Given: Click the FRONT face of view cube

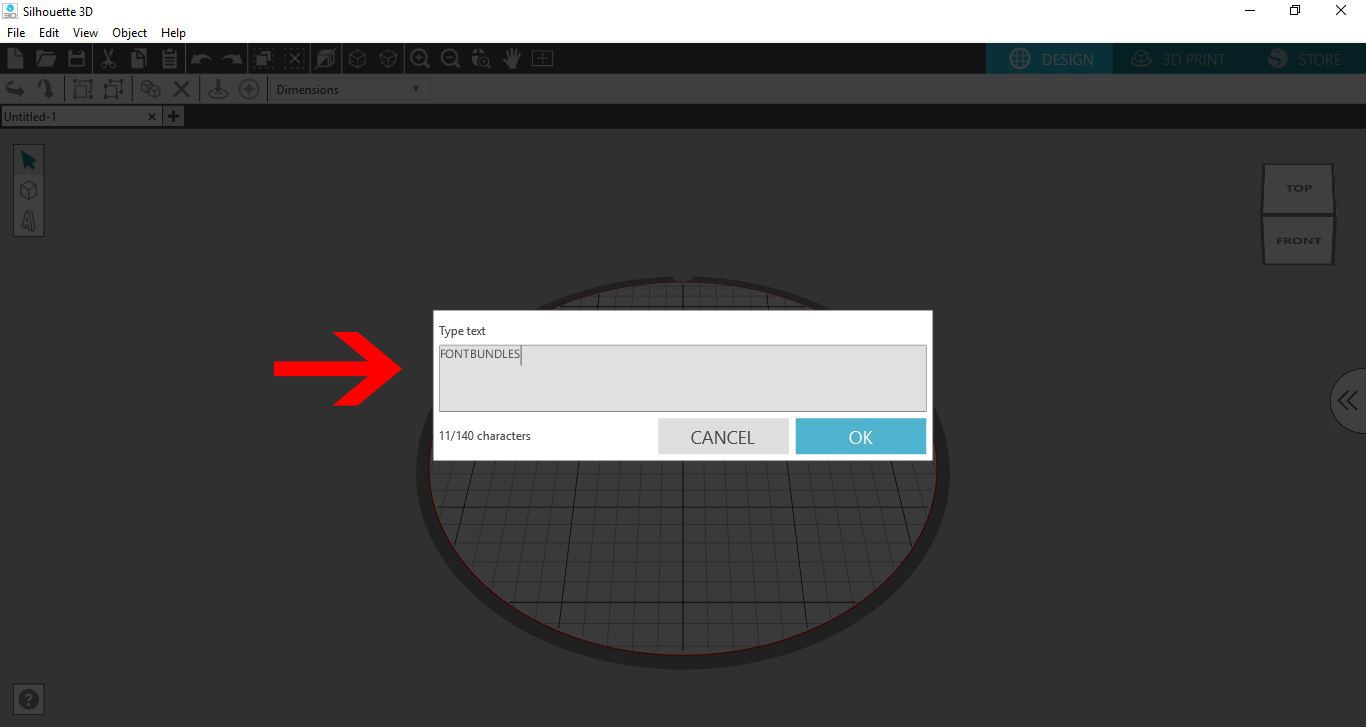Looking at the screenshot, I should (1298, 241).
